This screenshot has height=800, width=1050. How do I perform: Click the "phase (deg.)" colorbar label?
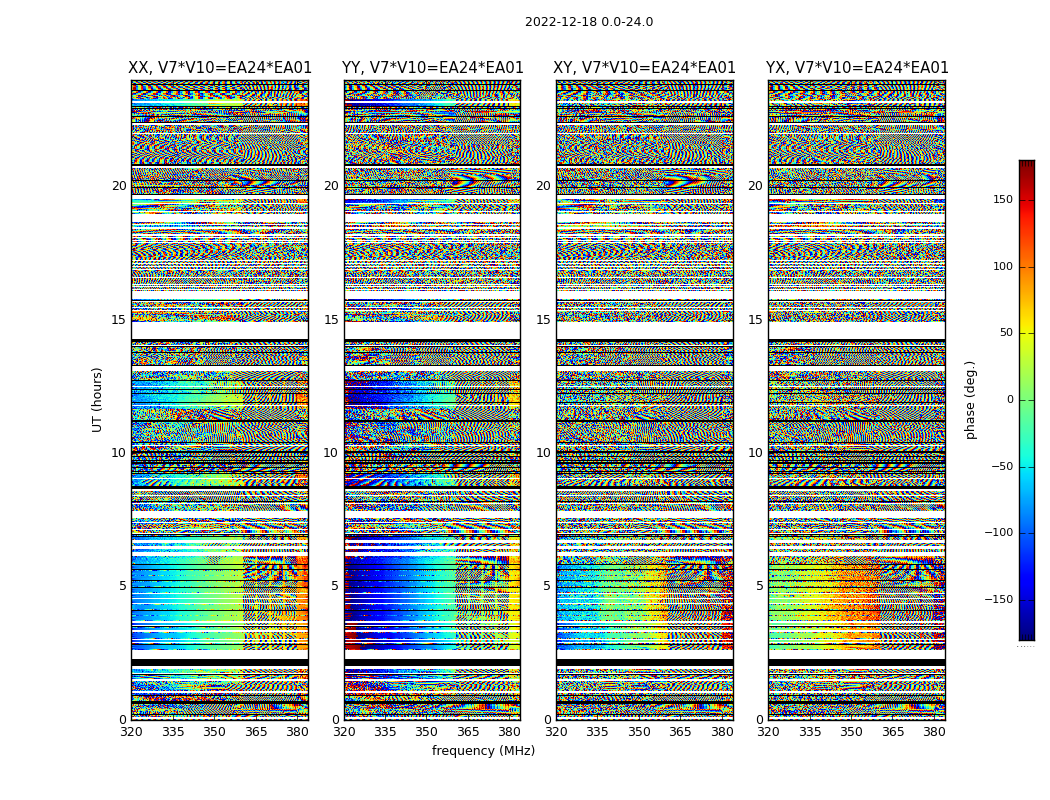coord(970,400)
